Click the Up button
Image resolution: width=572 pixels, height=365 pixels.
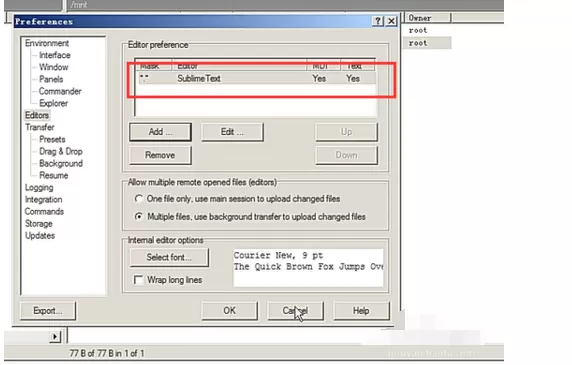click(x=346, y=132)
